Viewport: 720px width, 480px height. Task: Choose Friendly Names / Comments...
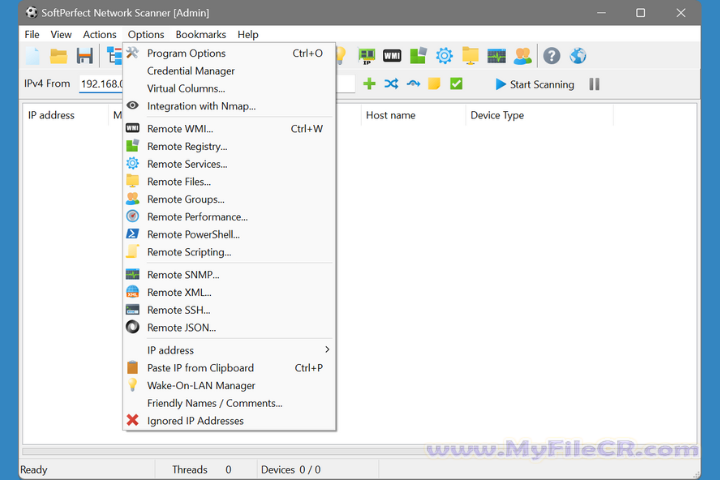tap(229, 403)
